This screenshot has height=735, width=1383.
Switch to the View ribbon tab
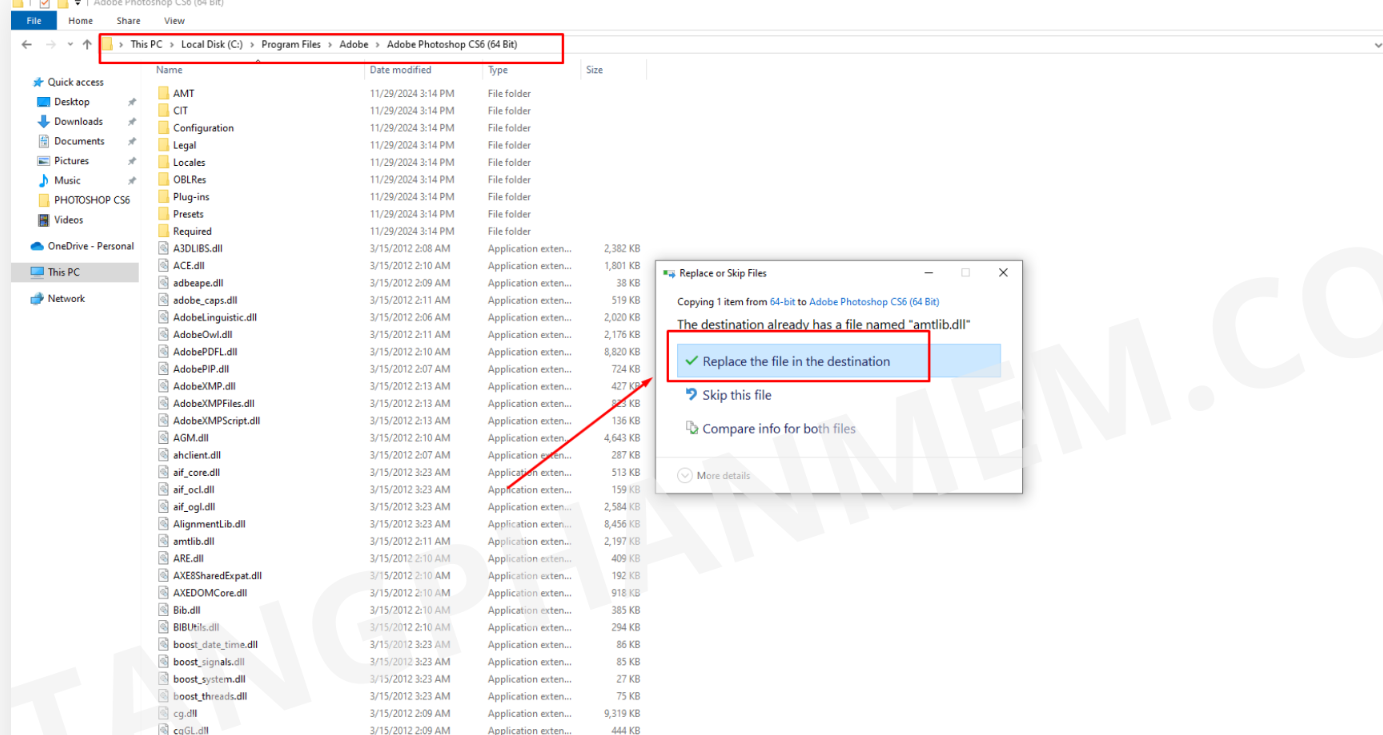(174, 20)
